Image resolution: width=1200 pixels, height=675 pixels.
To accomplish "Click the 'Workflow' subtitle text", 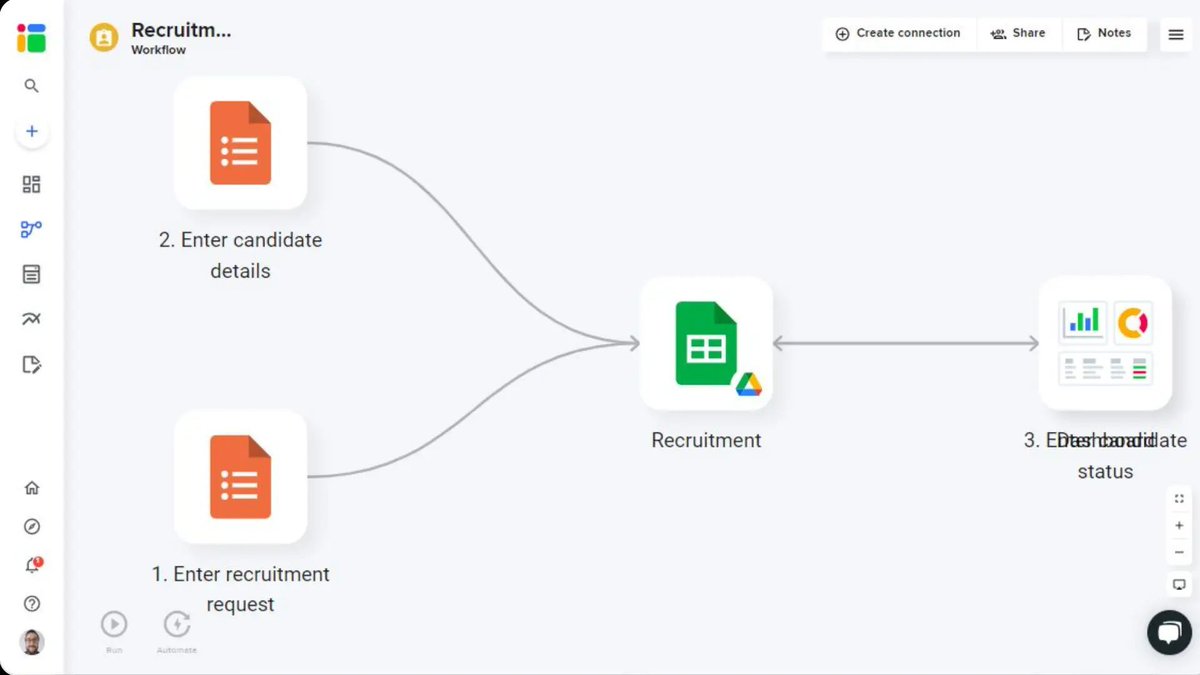I will 158,50.
